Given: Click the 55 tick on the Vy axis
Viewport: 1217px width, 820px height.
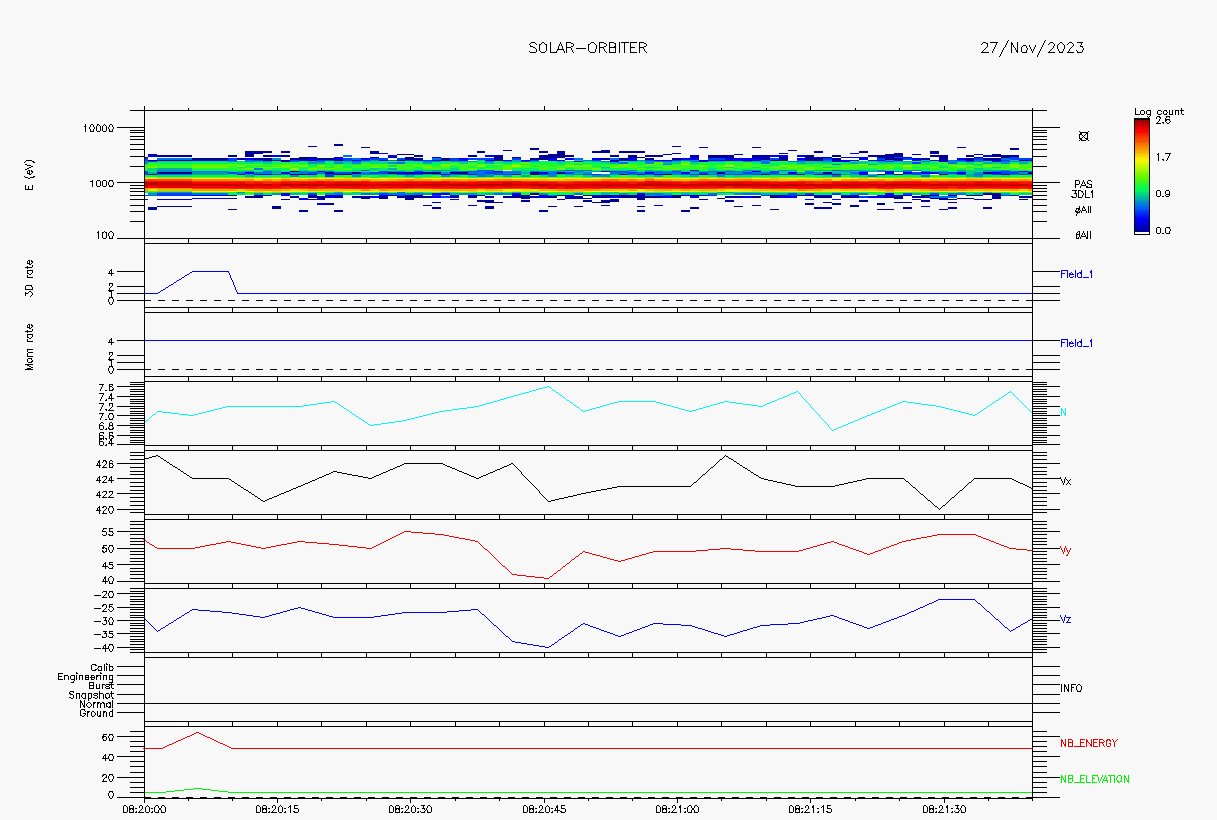Looking at the screenshot, I should click(x=108, y=533).
